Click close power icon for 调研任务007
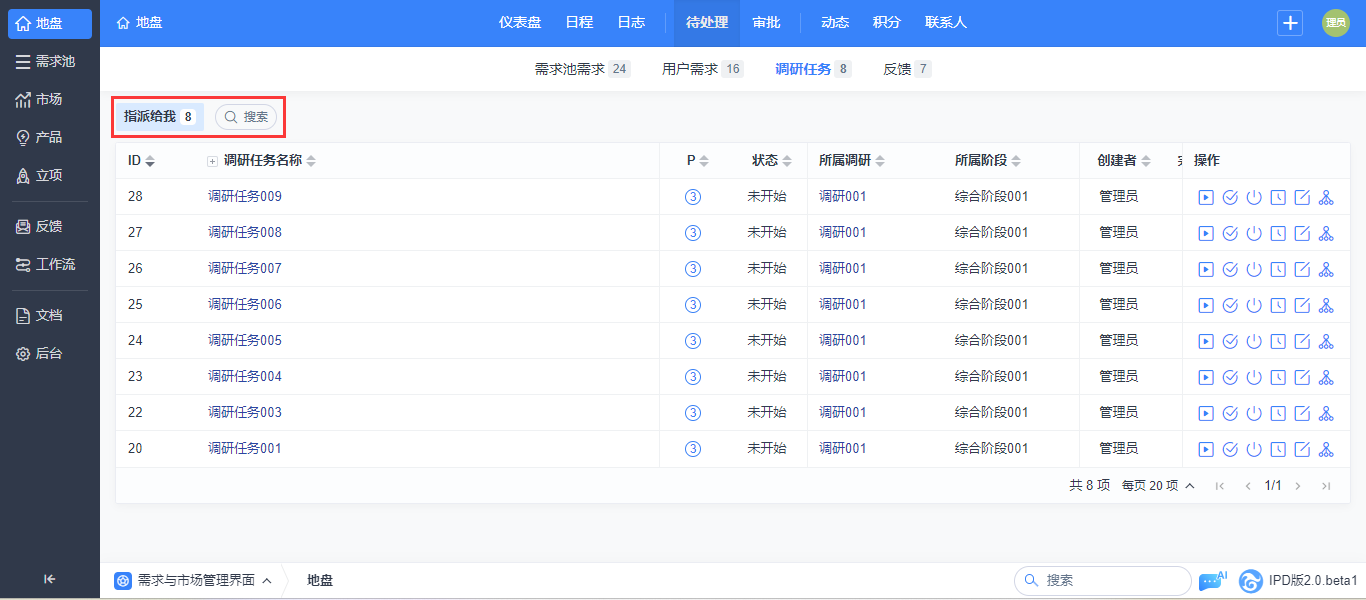Screen dimensions: 1366x600 click(1254, 269)
